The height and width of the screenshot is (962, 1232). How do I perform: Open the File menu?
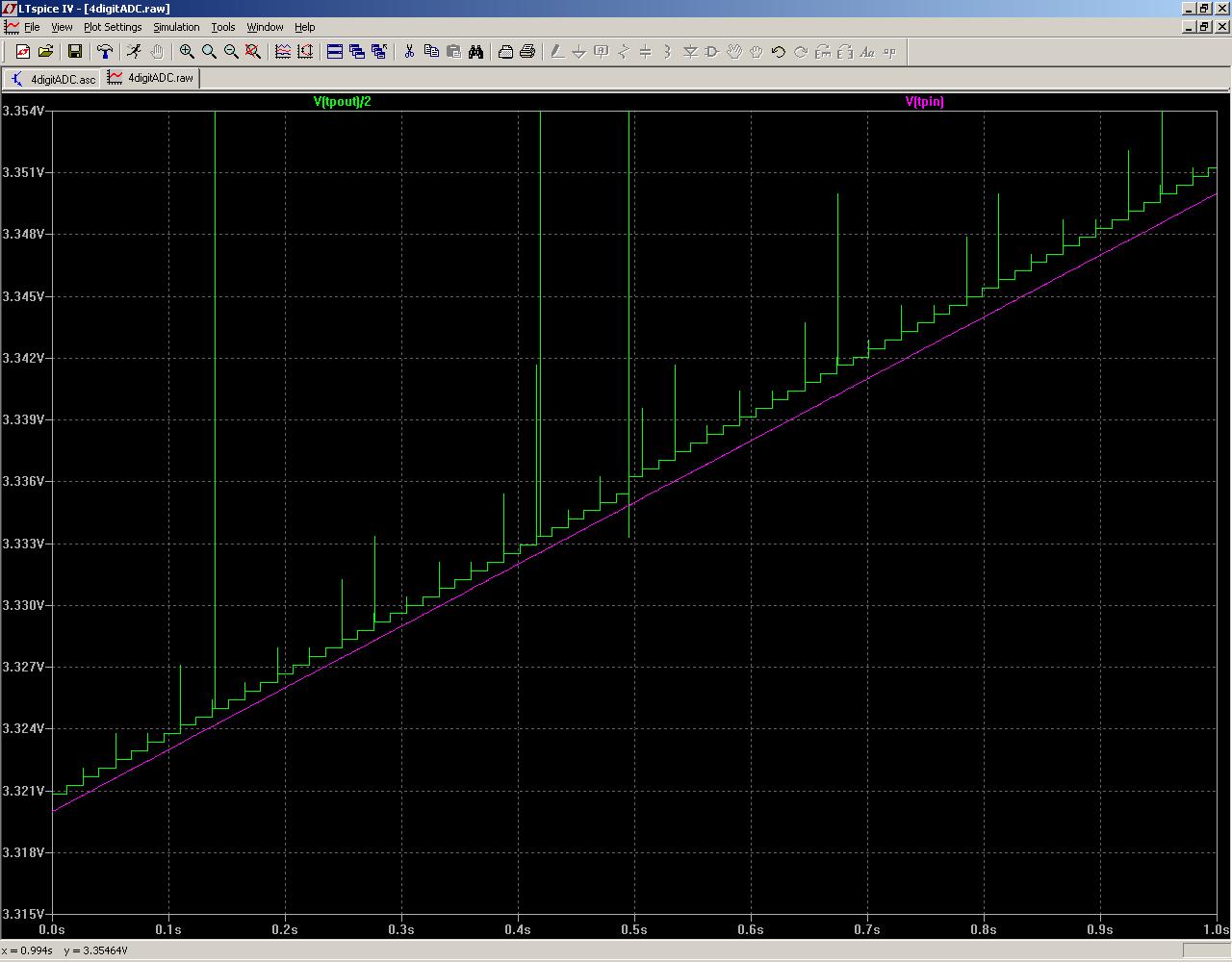(x=32, y=27)
